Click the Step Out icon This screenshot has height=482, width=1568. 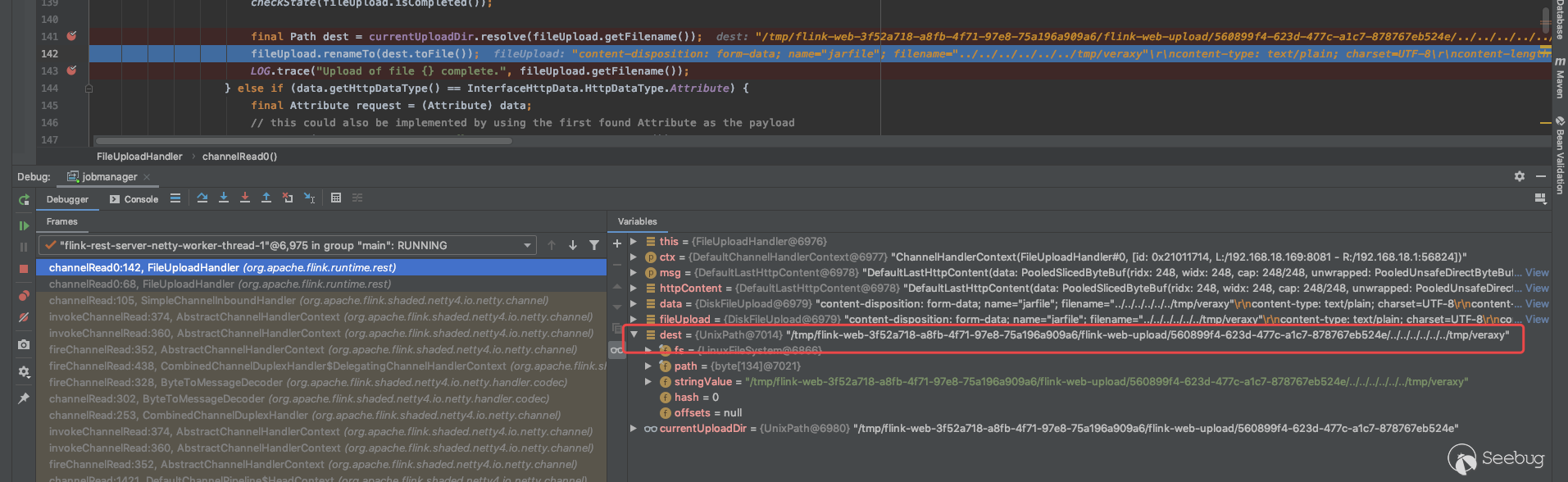pyautogui.click(x=266, y=198)
